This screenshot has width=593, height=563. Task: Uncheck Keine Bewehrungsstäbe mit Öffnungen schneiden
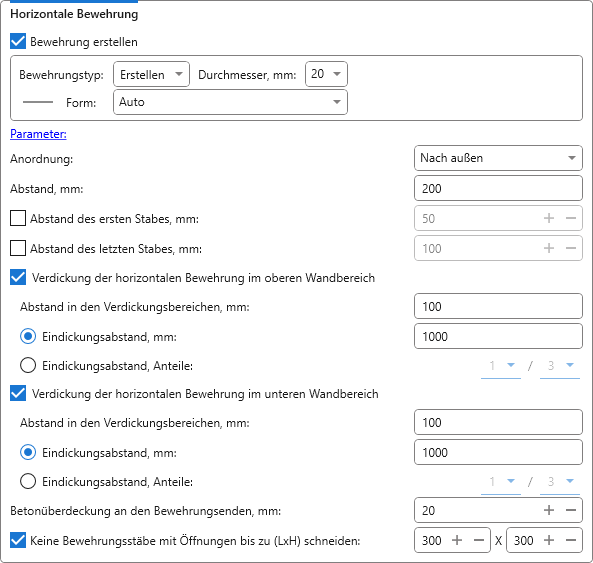pos(18,540)
